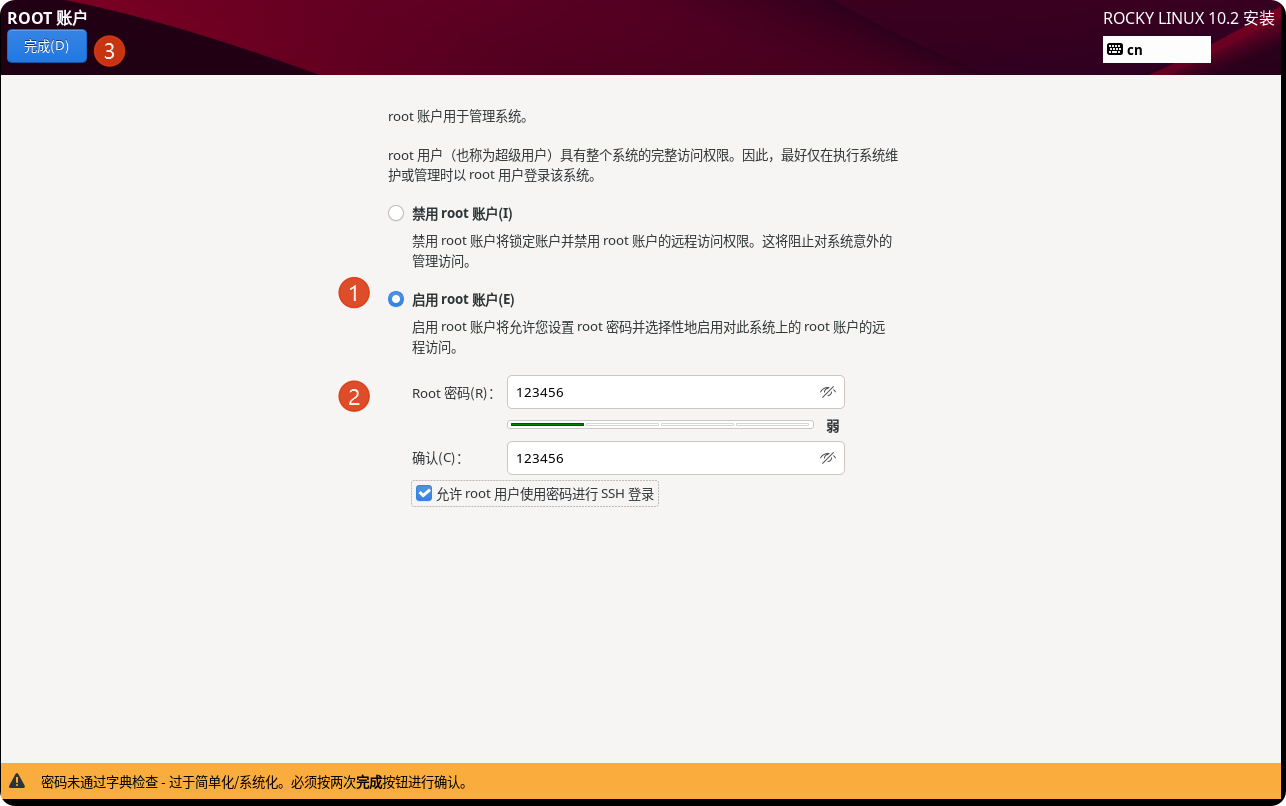Viewport: 1286px width, 806px height.
Task: Click the ROOT 账户 page title
Action: point(47,17)
